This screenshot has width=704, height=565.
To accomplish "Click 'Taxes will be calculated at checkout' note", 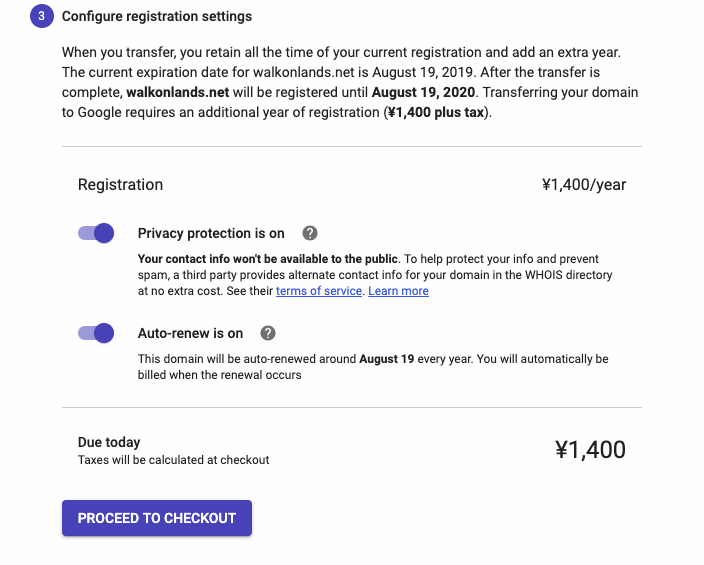I will pos(173,460).
